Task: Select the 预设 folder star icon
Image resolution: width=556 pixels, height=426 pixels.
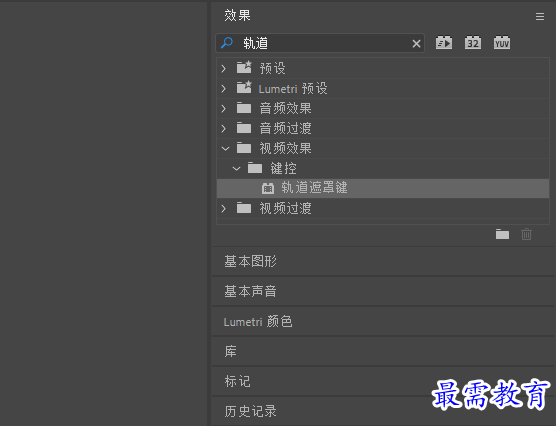Action: pyautogui.click(x=244, y=67)
